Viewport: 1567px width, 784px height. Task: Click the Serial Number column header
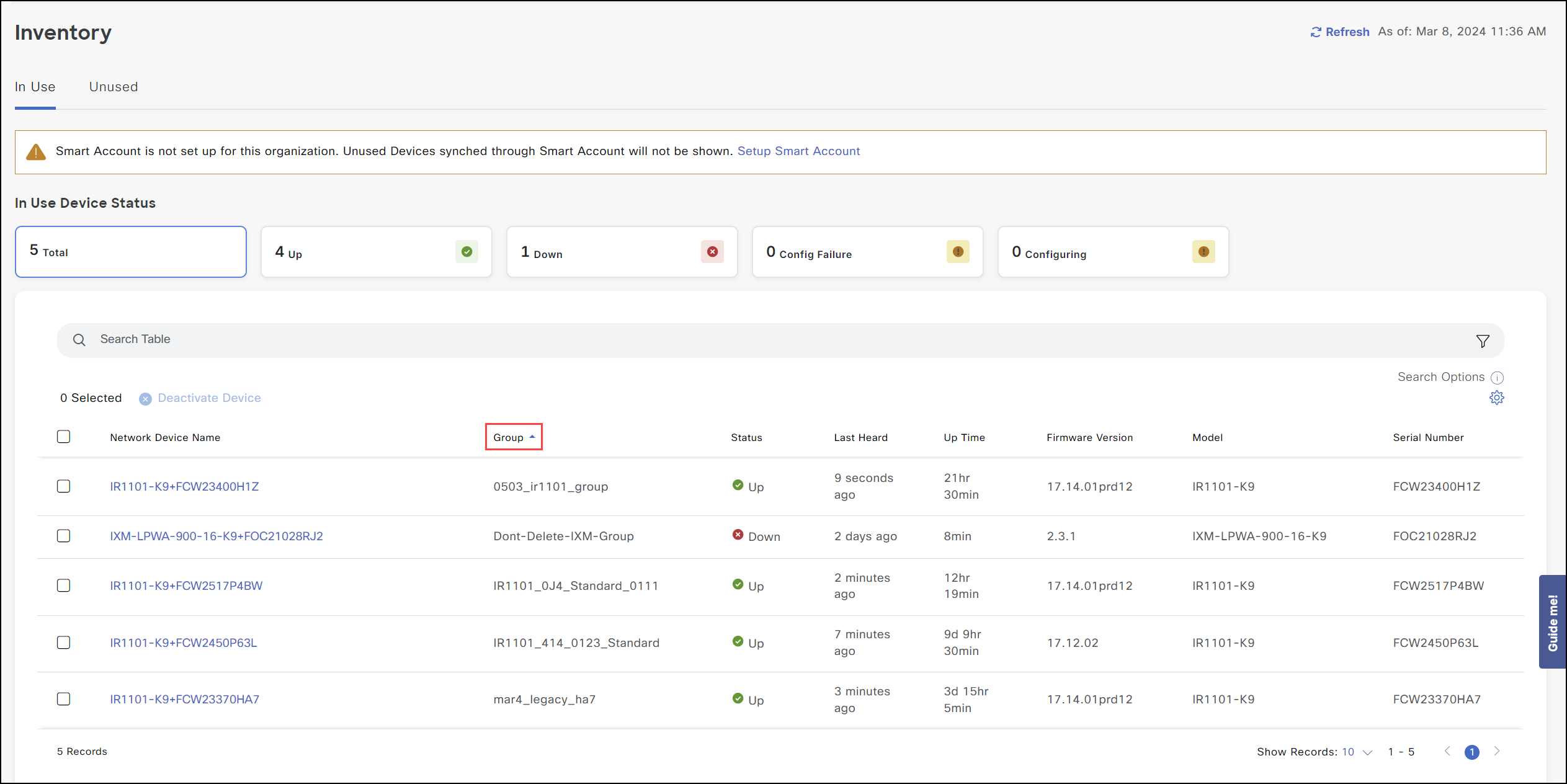point(1428,438)
